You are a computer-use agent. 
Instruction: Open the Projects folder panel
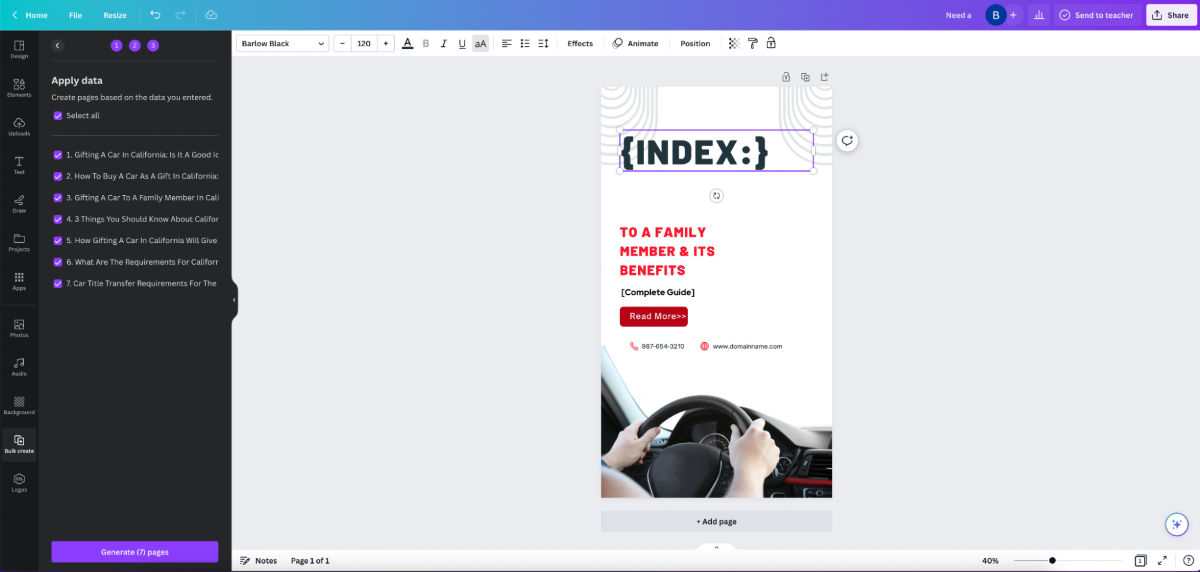(19, 243)
